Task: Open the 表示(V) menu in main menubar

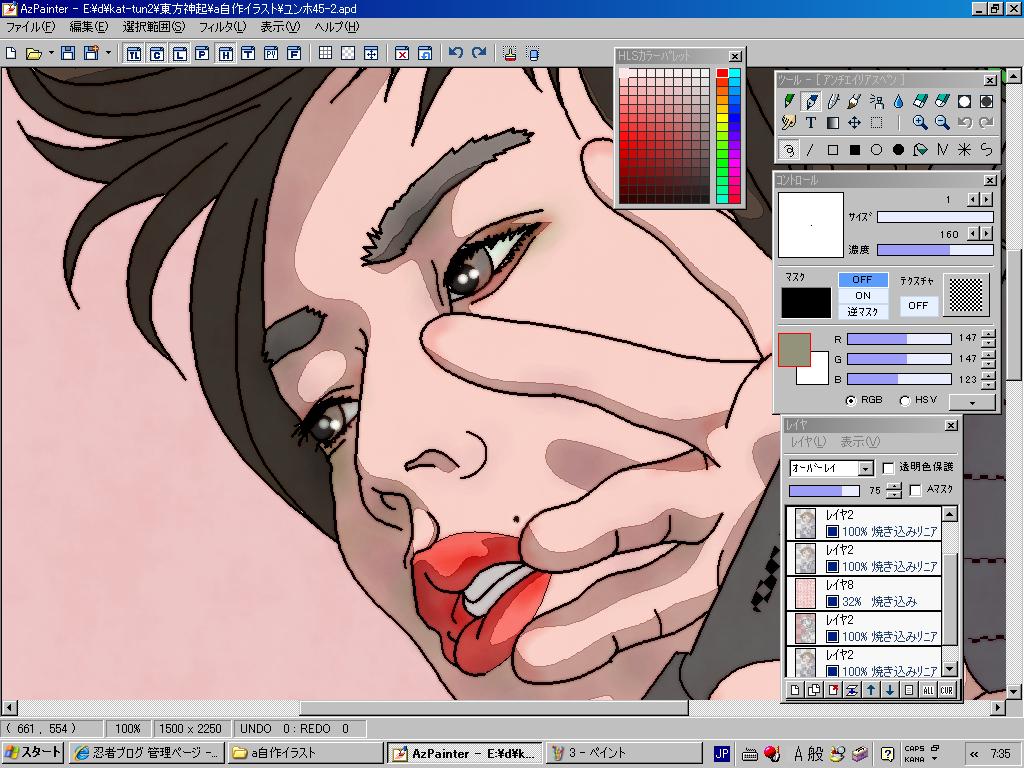Action: 280,27
